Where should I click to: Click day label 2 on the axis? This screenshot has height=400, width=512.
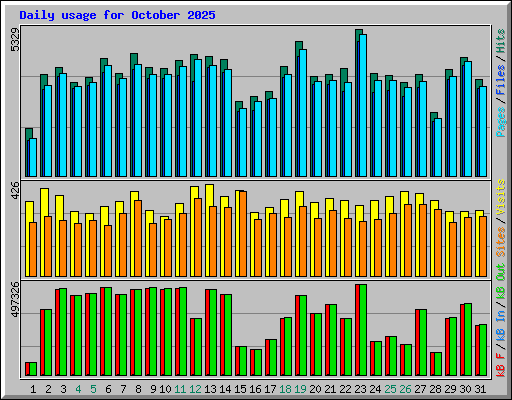point(48,389)
